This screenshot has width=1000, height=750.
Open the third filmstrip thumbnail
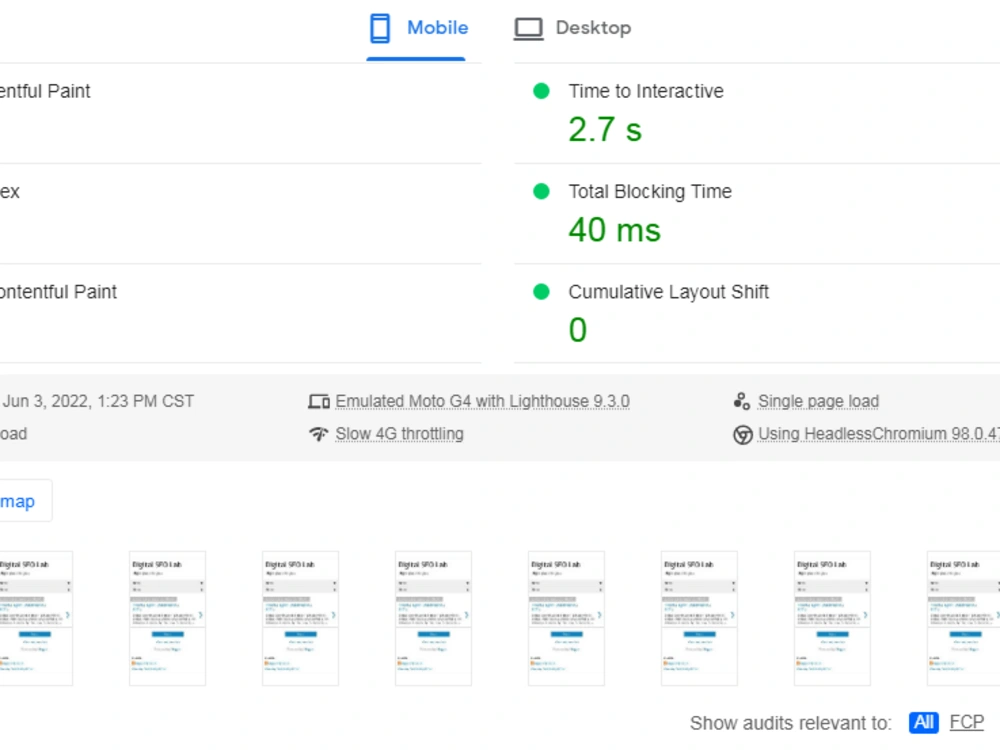coord(300,619)
